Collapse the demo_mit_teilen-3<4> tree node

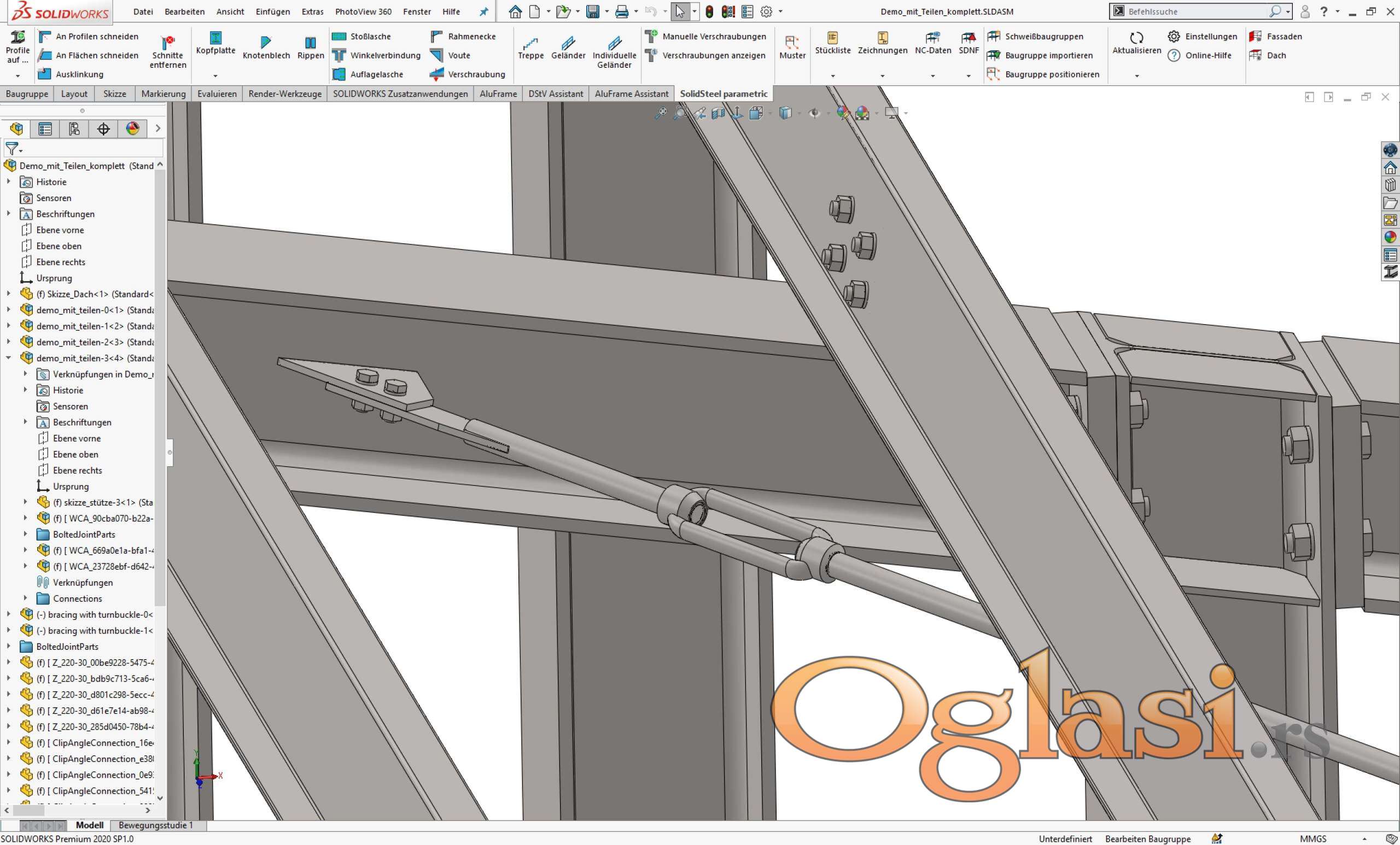point(9,359)
